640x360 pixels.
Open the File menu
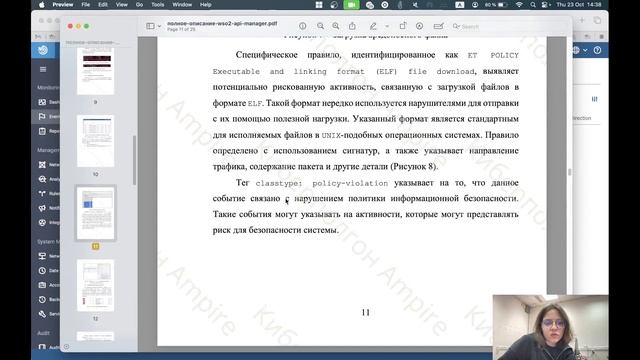pyautogui.click(x=85, y=5)
